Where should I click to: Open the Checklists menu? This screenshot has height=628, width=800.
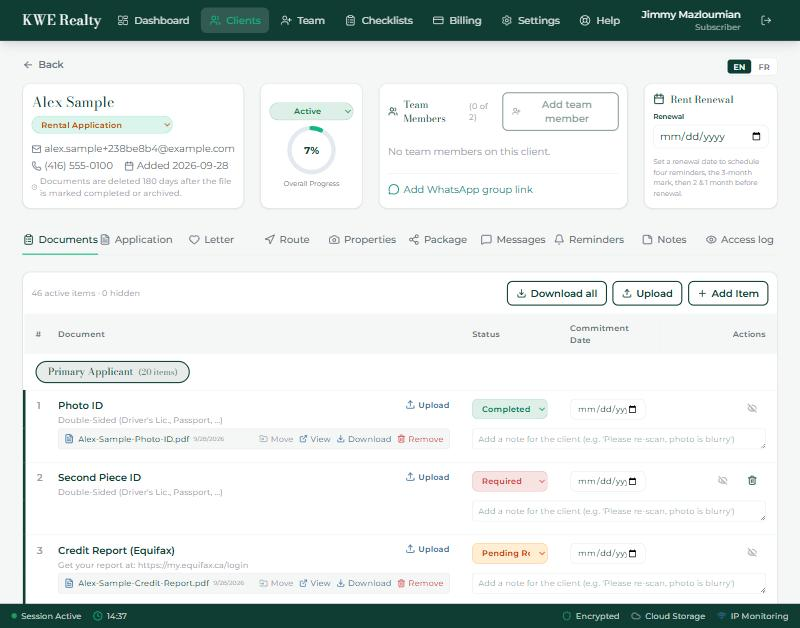pos(380,20)
